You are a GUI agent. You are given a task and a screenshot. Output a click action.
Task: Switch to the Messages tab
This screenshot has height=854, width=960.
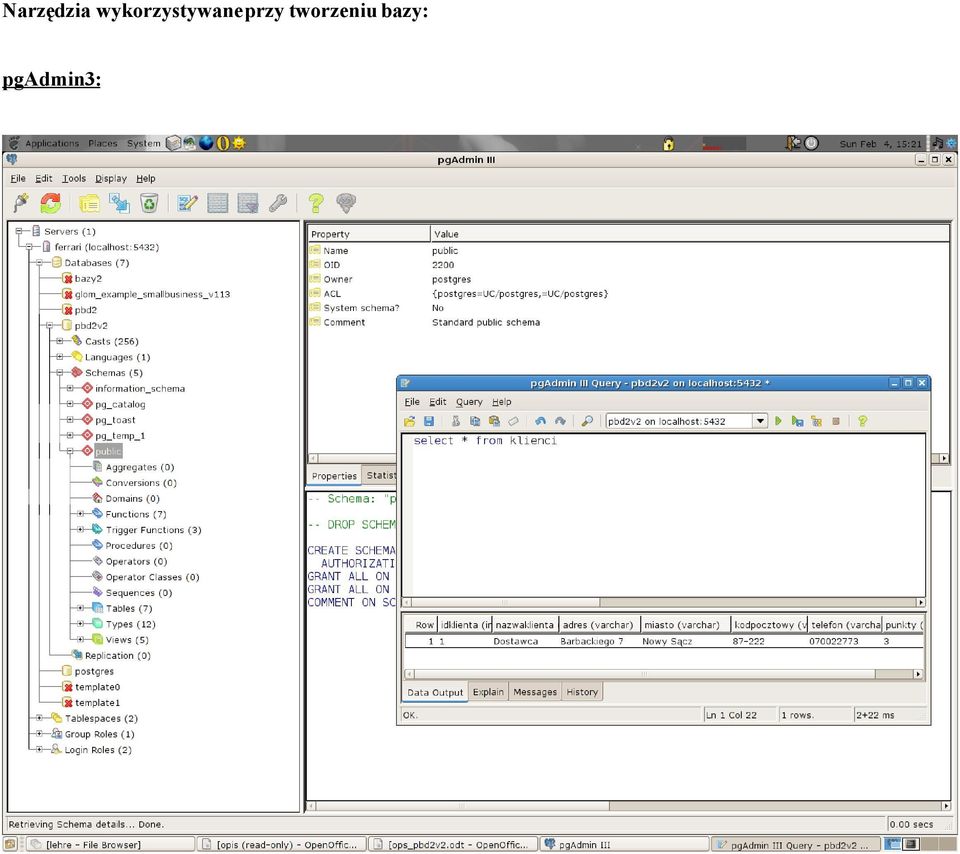[x=534, y=692]
